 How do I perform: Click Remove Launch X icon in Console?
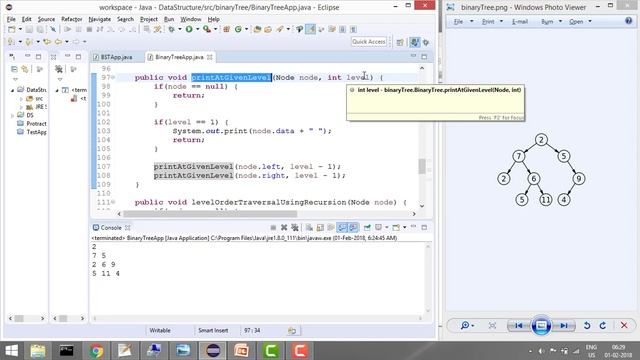(x=284, y=227)
